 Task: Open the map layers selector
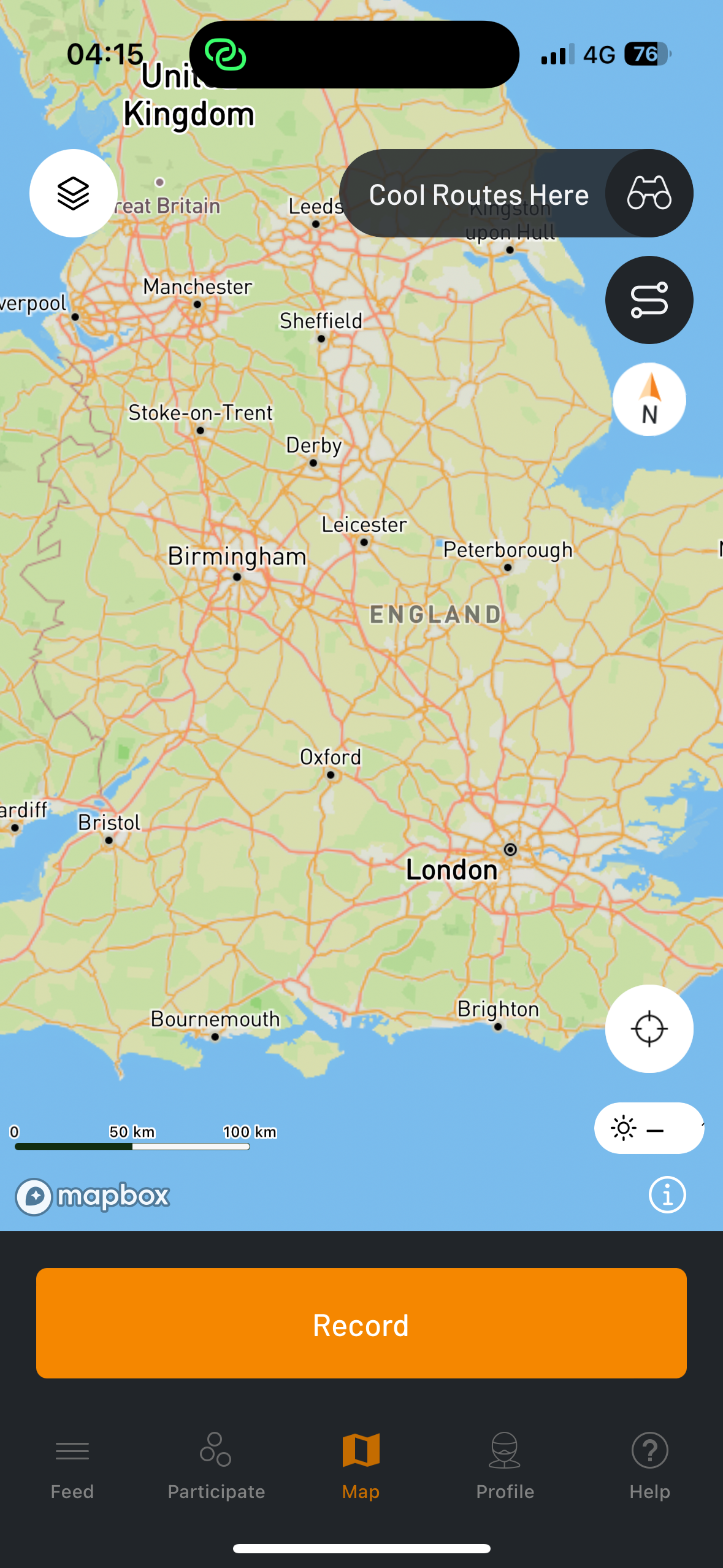(74, 193)
